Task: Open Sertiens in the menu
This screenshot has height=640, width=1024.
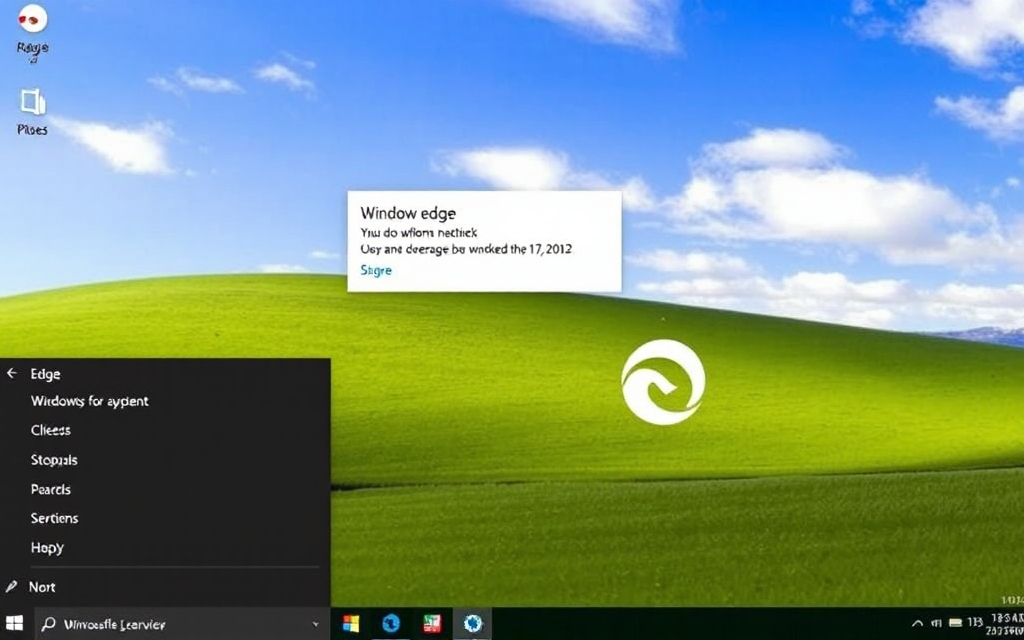Action: coord(54,518)
